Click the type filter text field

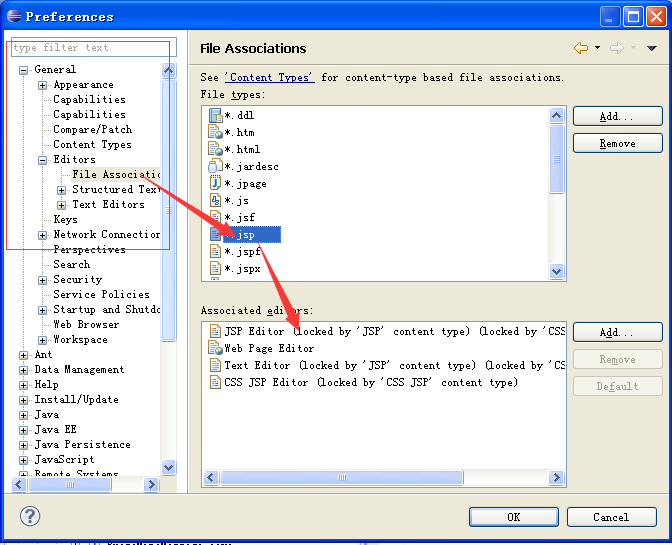90,48
